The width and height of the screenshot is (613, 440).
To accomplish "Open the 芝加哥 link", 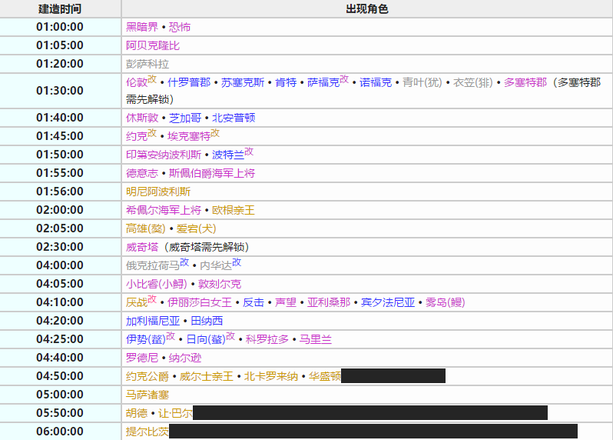I will pos(186,118).
